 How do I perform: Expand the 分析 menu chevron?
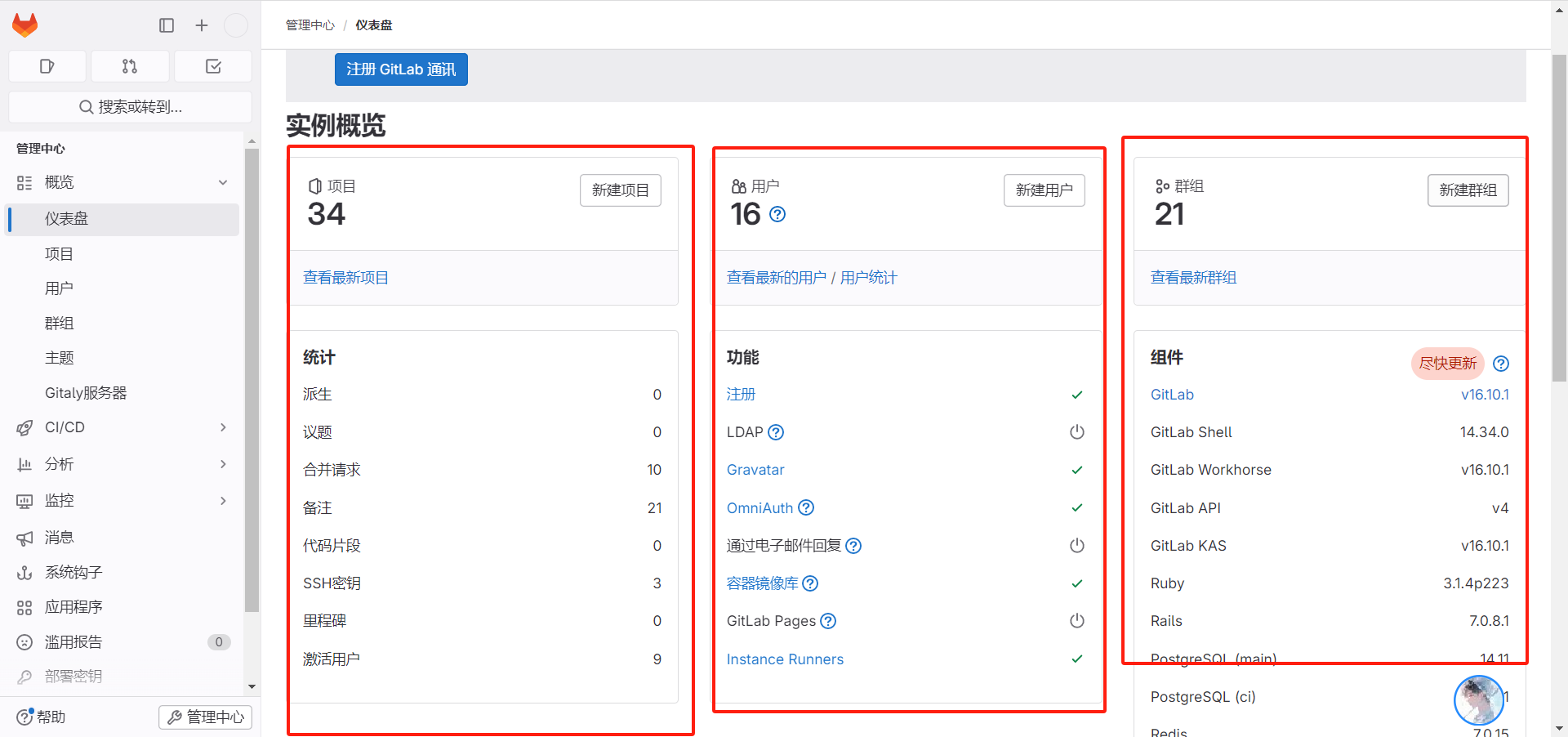[x=223, y=464]
